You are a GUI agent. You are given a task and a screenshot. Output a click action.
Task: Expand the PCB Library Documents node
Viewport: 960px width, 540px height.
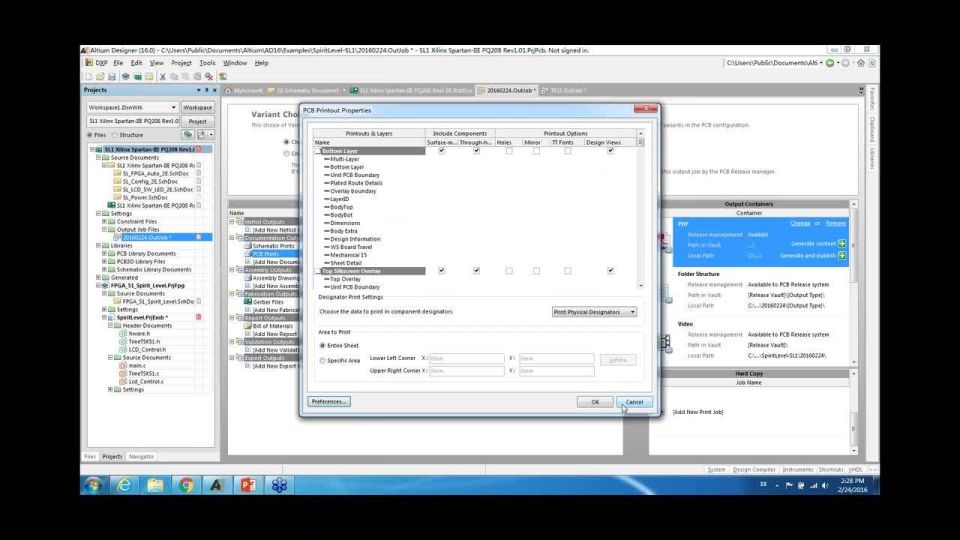coord(104,253)
